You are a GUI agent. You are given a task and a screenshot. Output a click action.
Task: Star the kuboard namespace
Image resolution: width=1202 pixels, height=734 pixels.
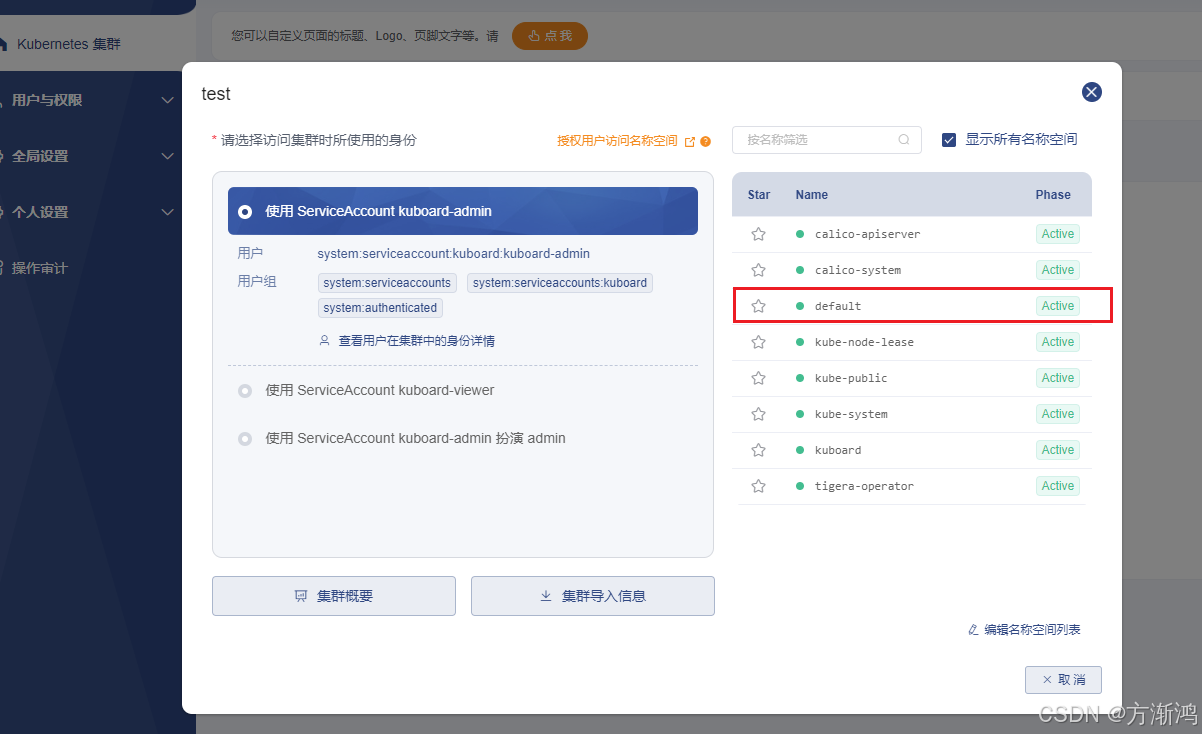(x=758, y=450)
